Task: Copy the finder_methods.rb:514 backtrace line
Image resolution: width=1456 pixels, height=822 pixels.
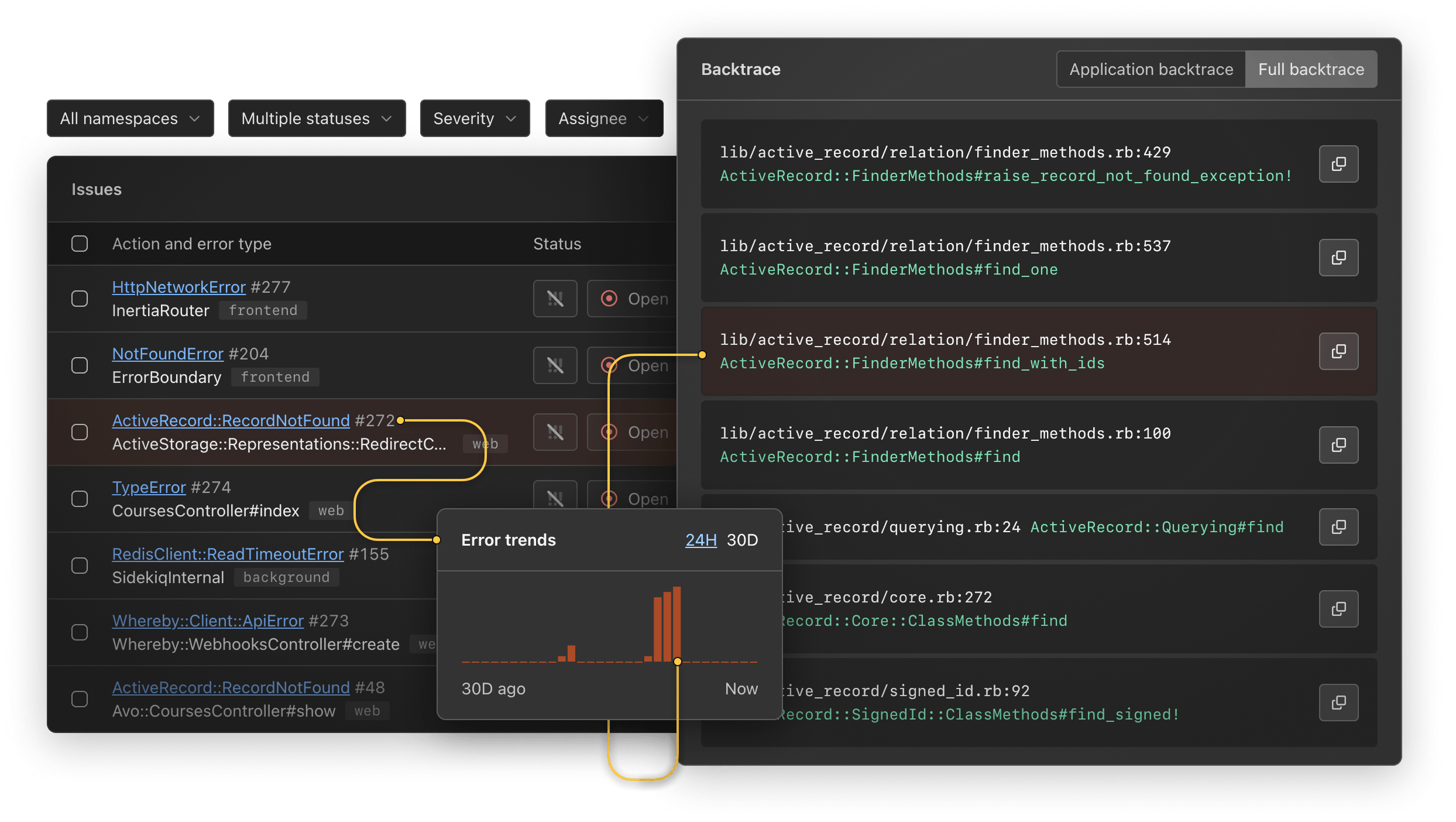Action: pos(1338,351)
